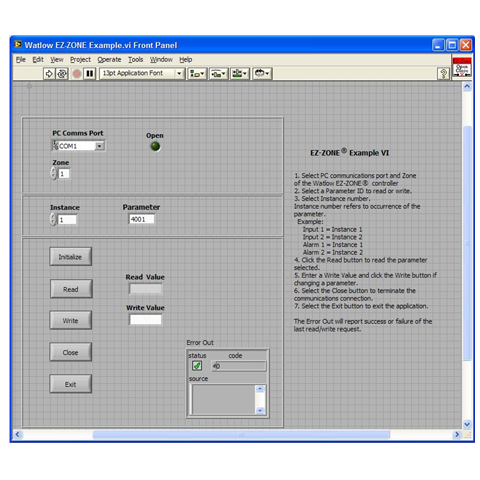Screen dimensions: 480x480
Task: Click the panel scroll down arrow
Action: pyautogui.click(x=467, y=424)
